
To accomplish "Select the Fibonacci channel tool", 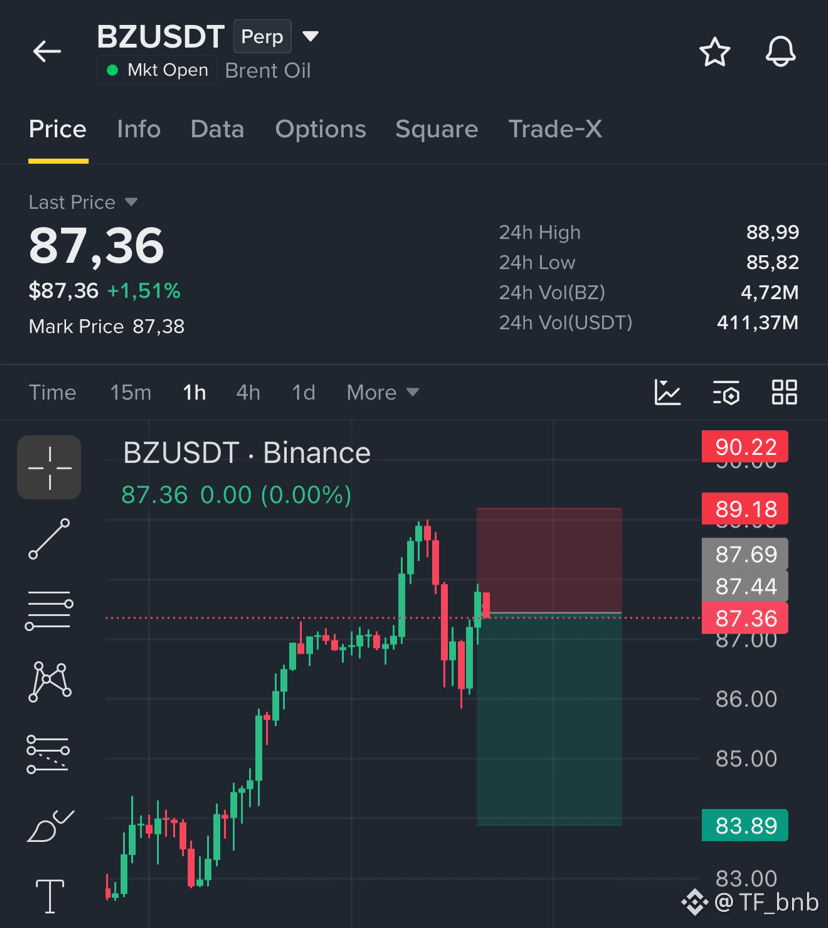I will (x=48, y=753).
